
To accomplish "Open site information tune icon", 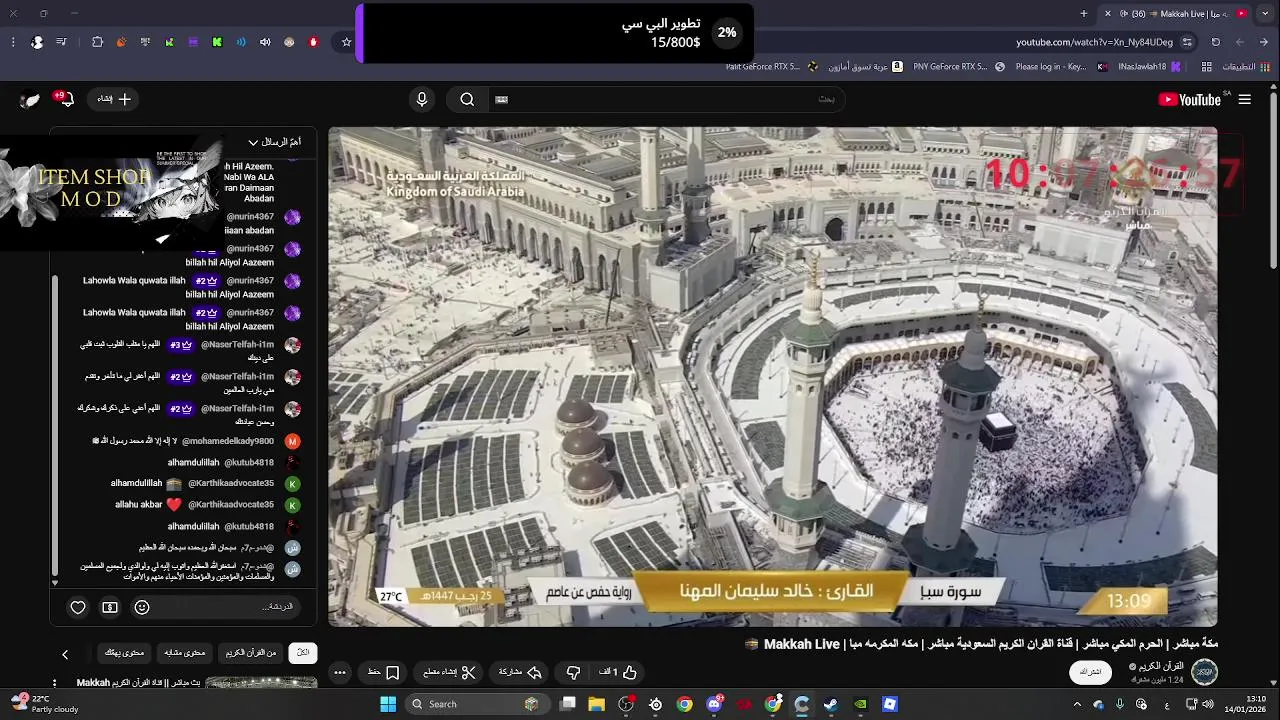I will pyautogui.click(x=1187, y=42).
